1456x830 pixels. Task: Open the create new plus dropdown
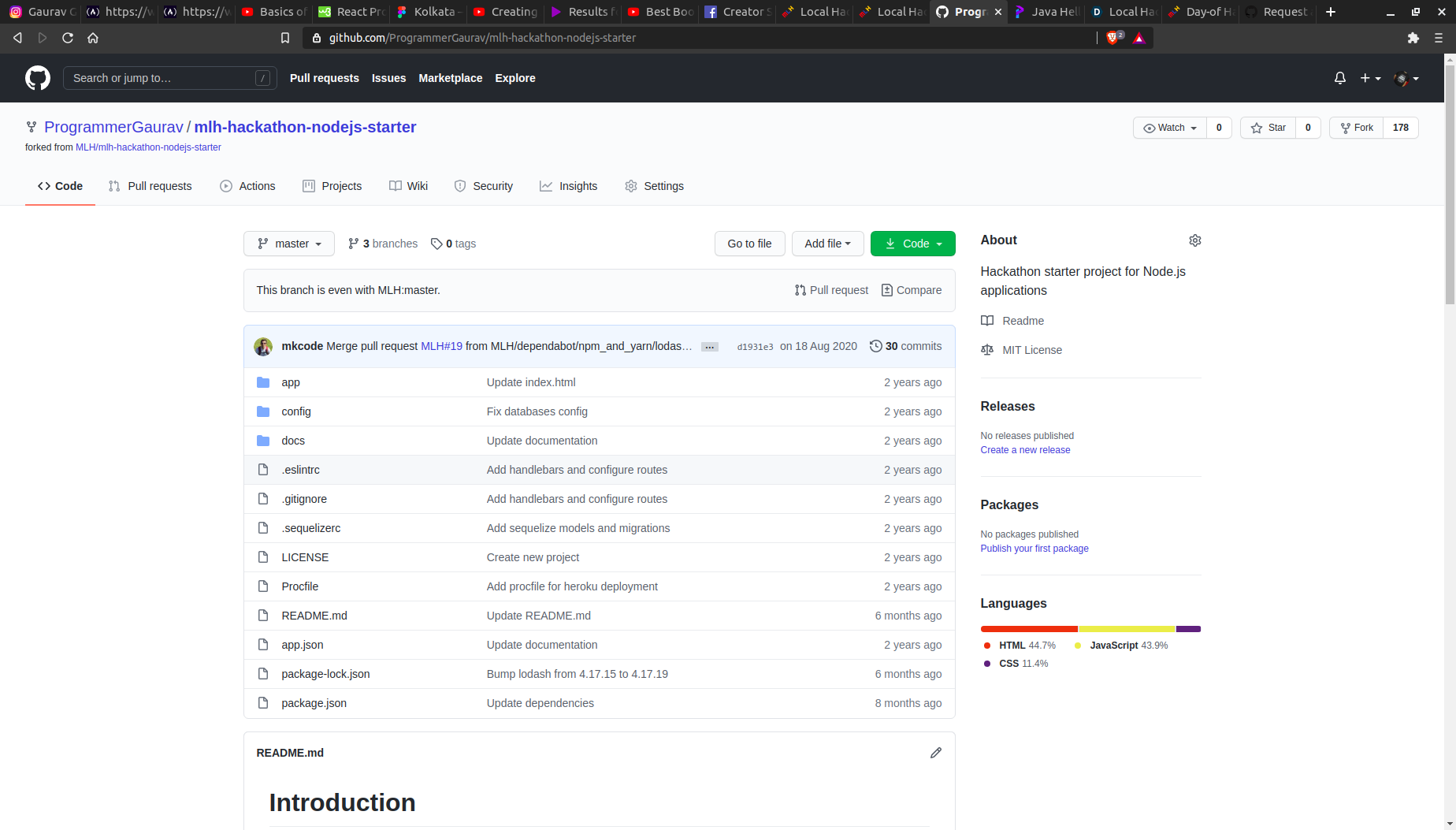[1370, 78]
